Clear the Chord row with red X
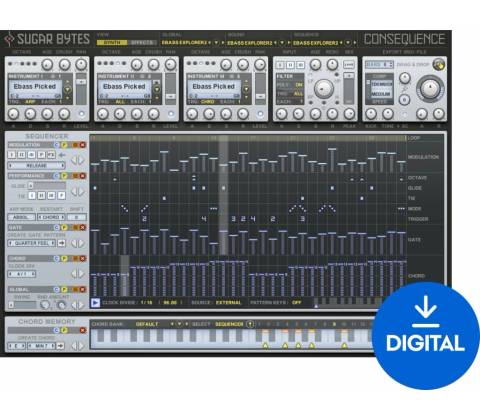The height and width of the screenshot is (420, 480). pyautogui.click(x=82, y=258)
